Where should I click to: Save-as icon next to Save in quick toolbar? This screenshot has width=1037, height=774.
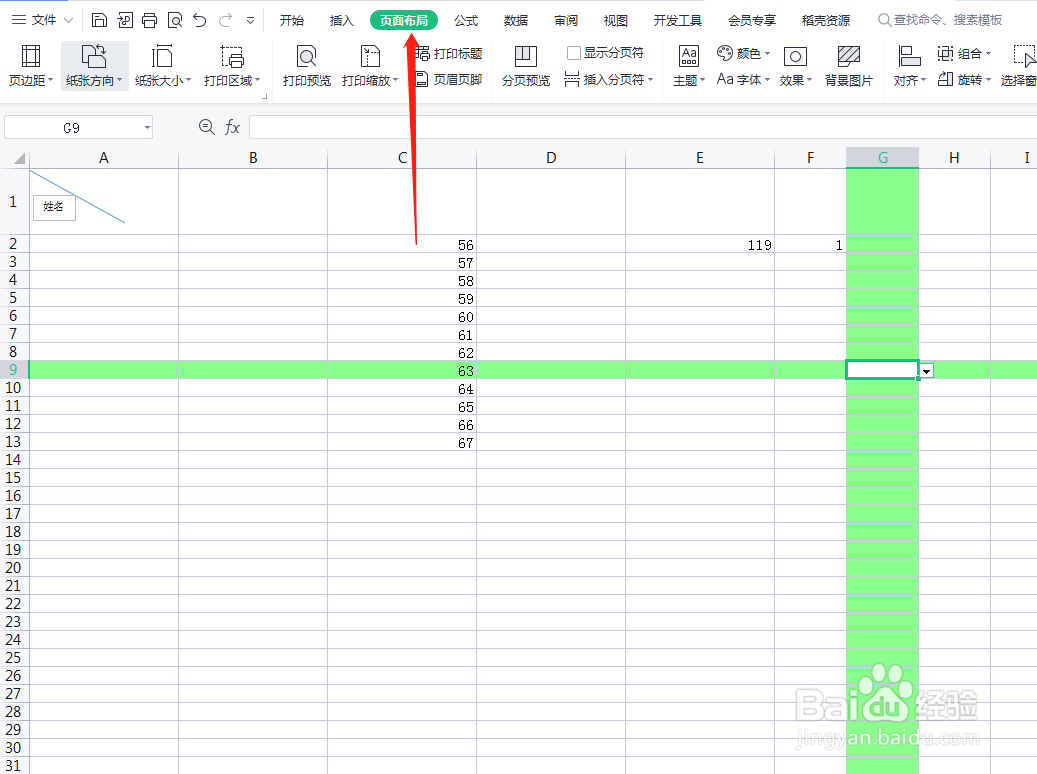tap(124, 21)
